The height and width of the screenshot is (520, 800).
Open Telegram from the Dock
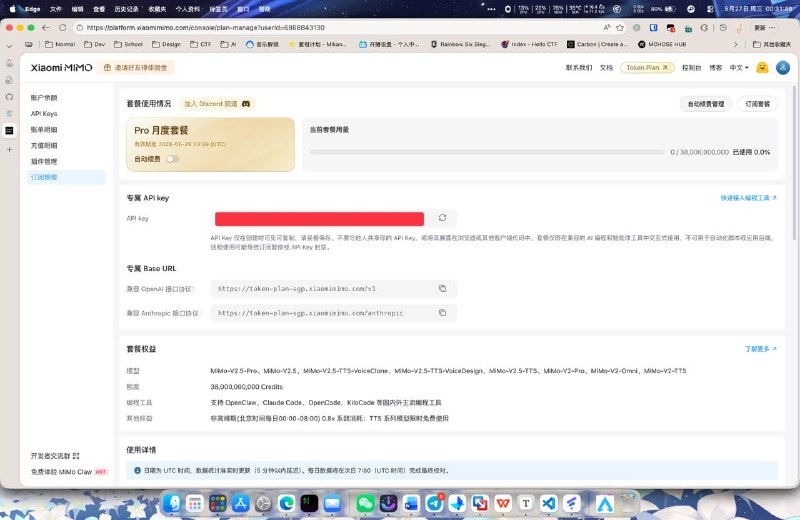[x=434, y=504]
